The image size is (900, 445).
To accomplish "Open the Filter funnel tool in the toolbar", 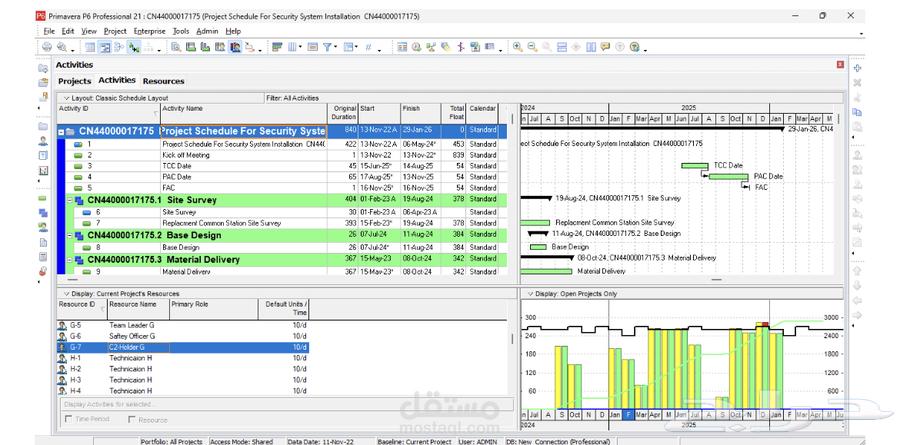I will coord(329,47).
